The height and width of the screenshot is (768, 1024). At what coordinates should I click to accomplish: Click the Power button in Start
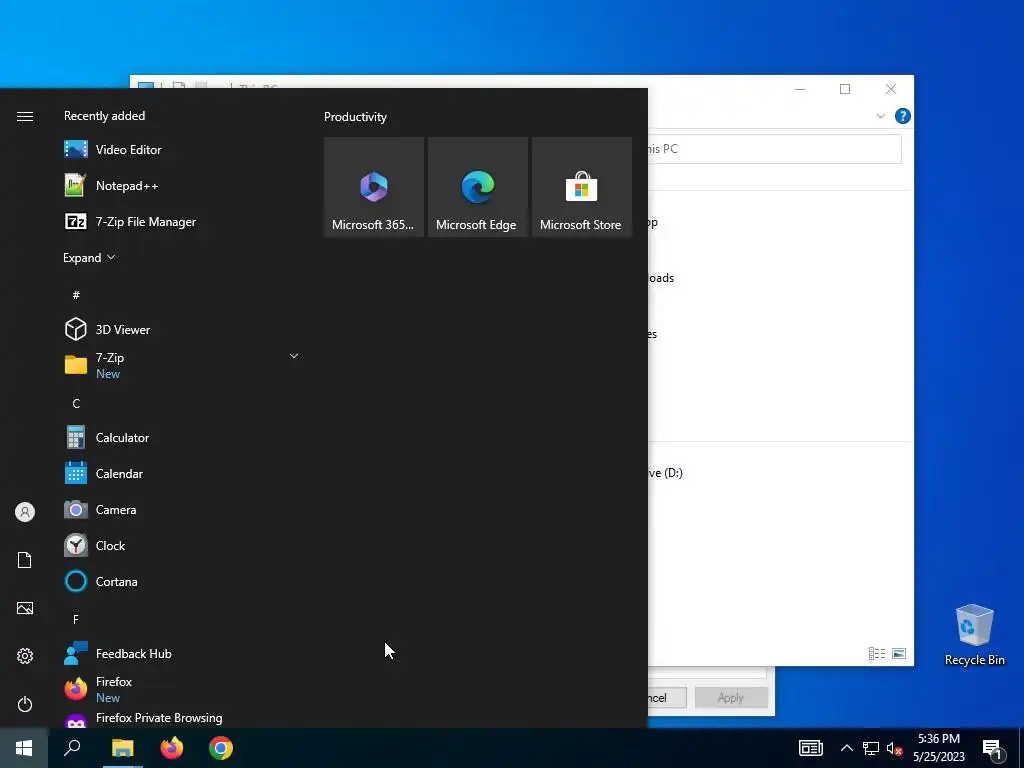click(x=25, y=704)
